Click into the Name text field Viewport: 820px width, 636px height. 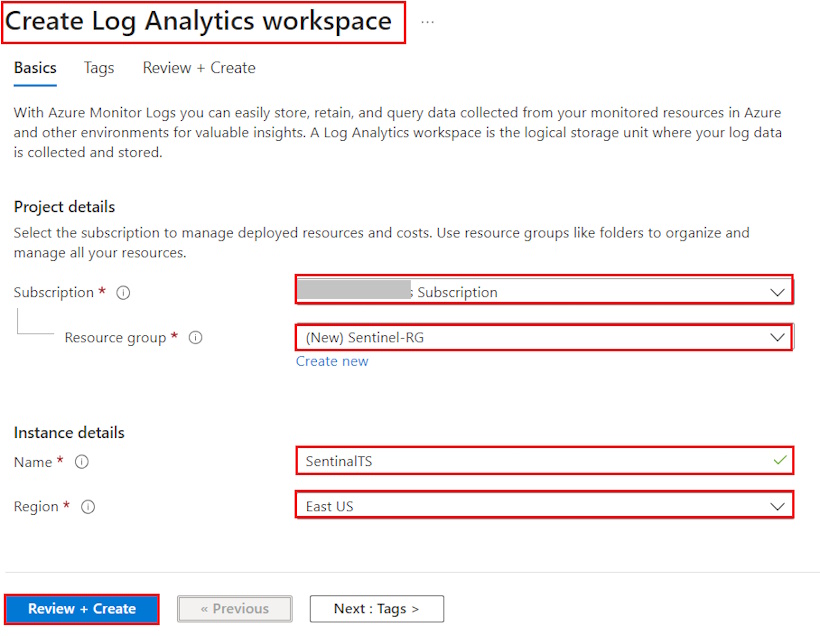[530, 461]
